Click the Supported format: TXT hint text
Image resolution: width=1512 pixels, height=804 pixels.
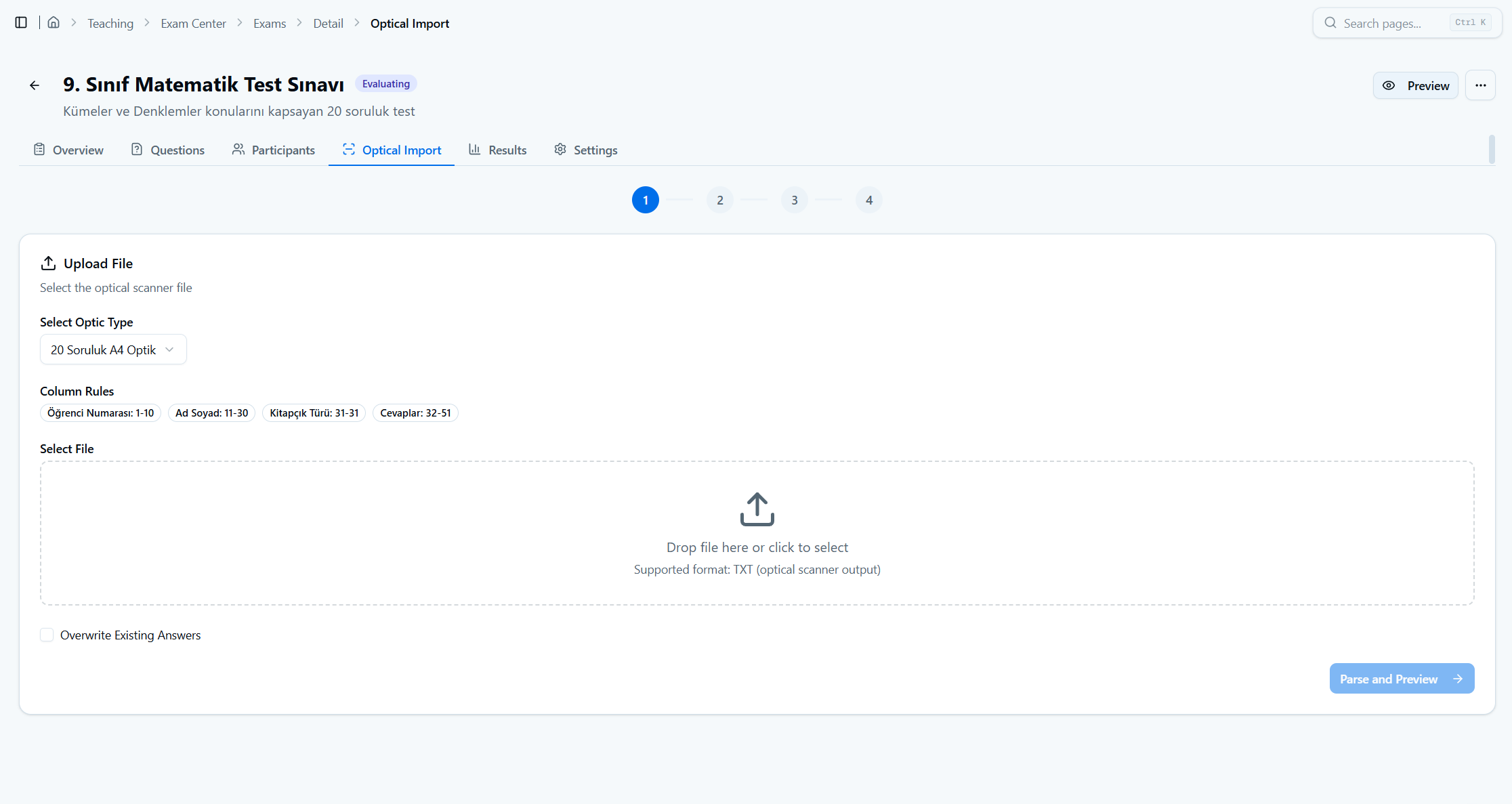tap(757, 570)
